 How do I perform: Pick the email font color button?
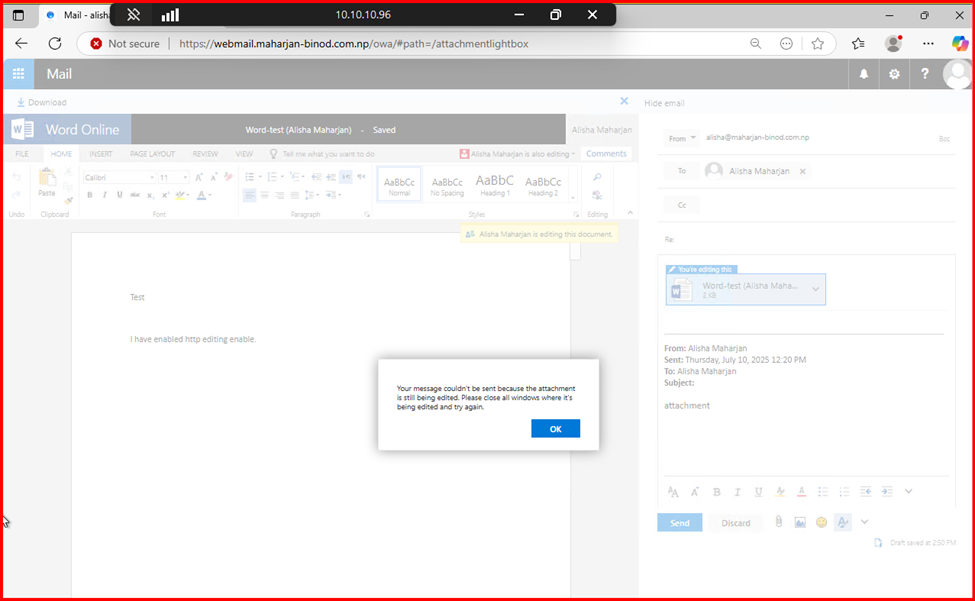[x=801, y=491]
